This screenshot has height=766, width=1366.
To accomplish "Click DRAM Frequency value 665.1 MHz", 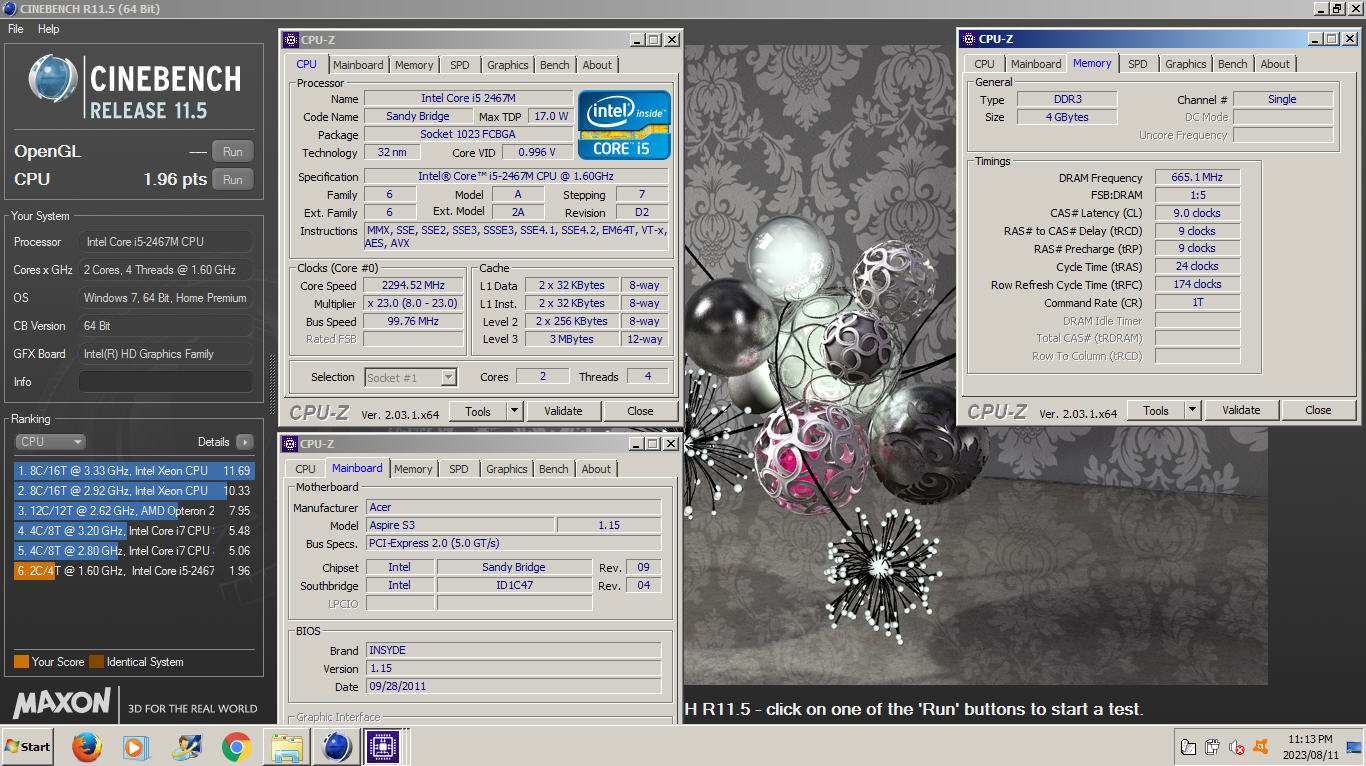I will (x=1197, y=177).
